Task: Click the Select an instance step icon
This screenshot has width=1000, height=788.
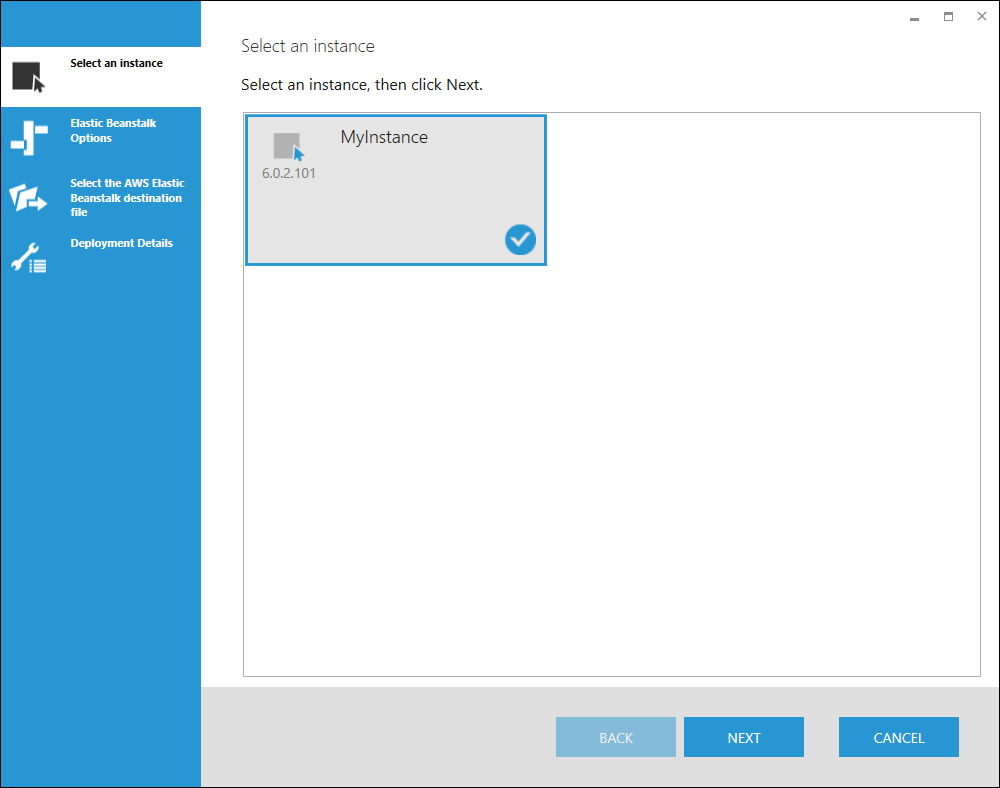Action: coord(28,77)
